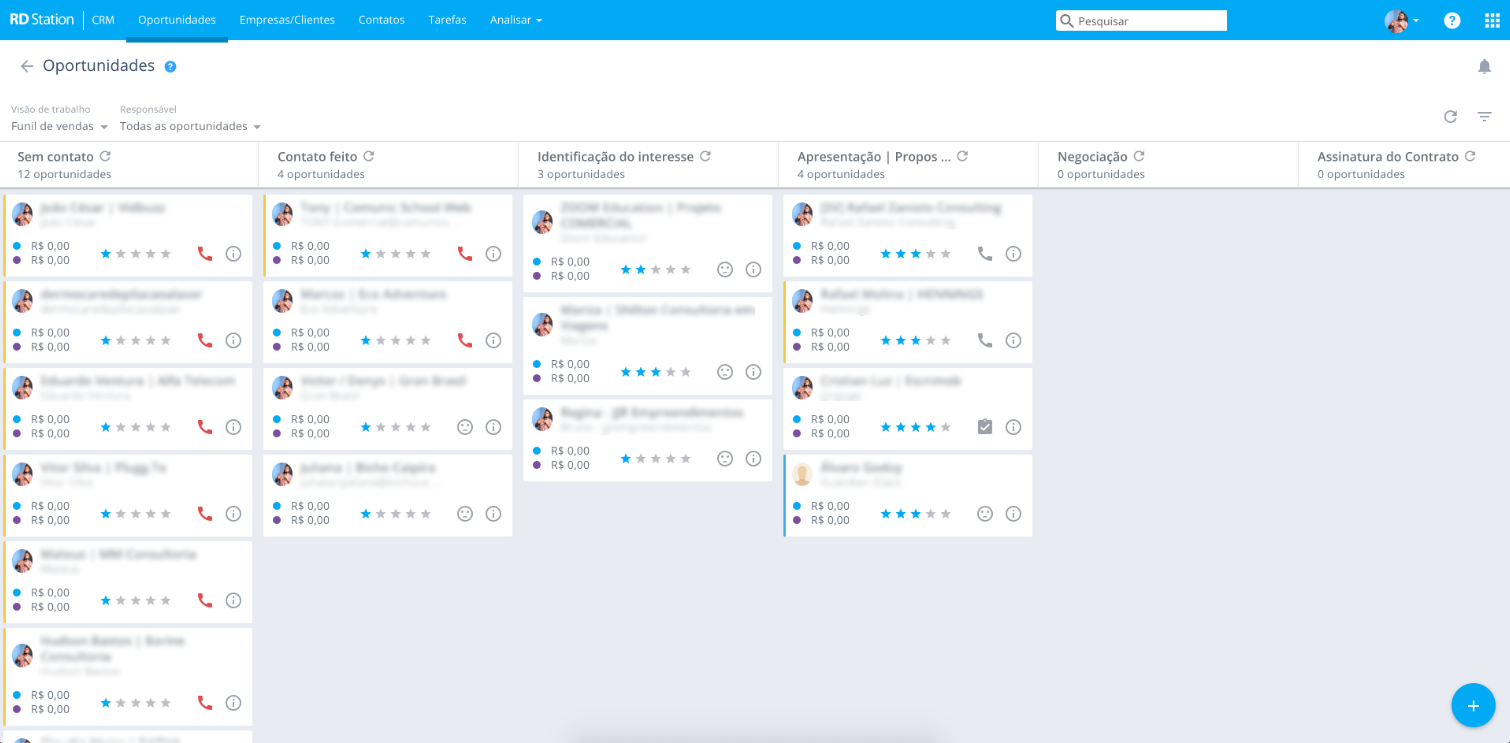
Task: Open the Contatos tab
Action: tap(382, 20)
